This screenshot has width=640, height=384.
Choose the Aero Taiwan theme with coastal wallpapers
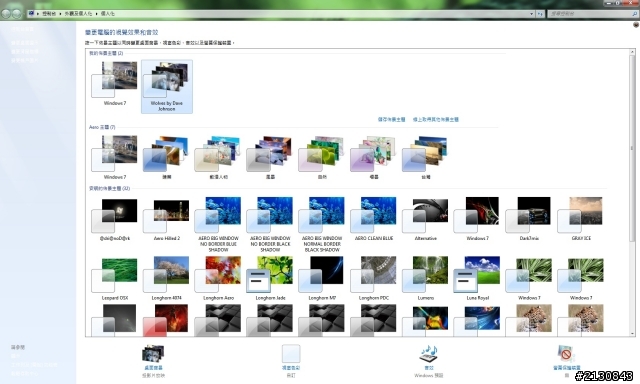(x=426, y=158)
